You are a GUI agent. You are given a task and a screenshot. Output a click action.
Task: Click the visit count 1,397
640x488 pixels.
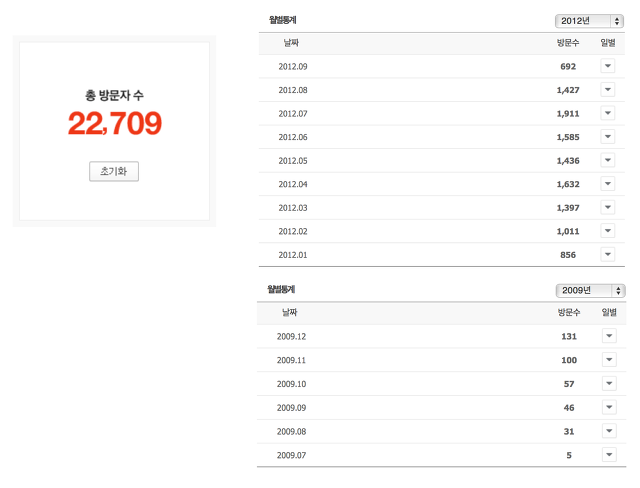coord(568,208)
